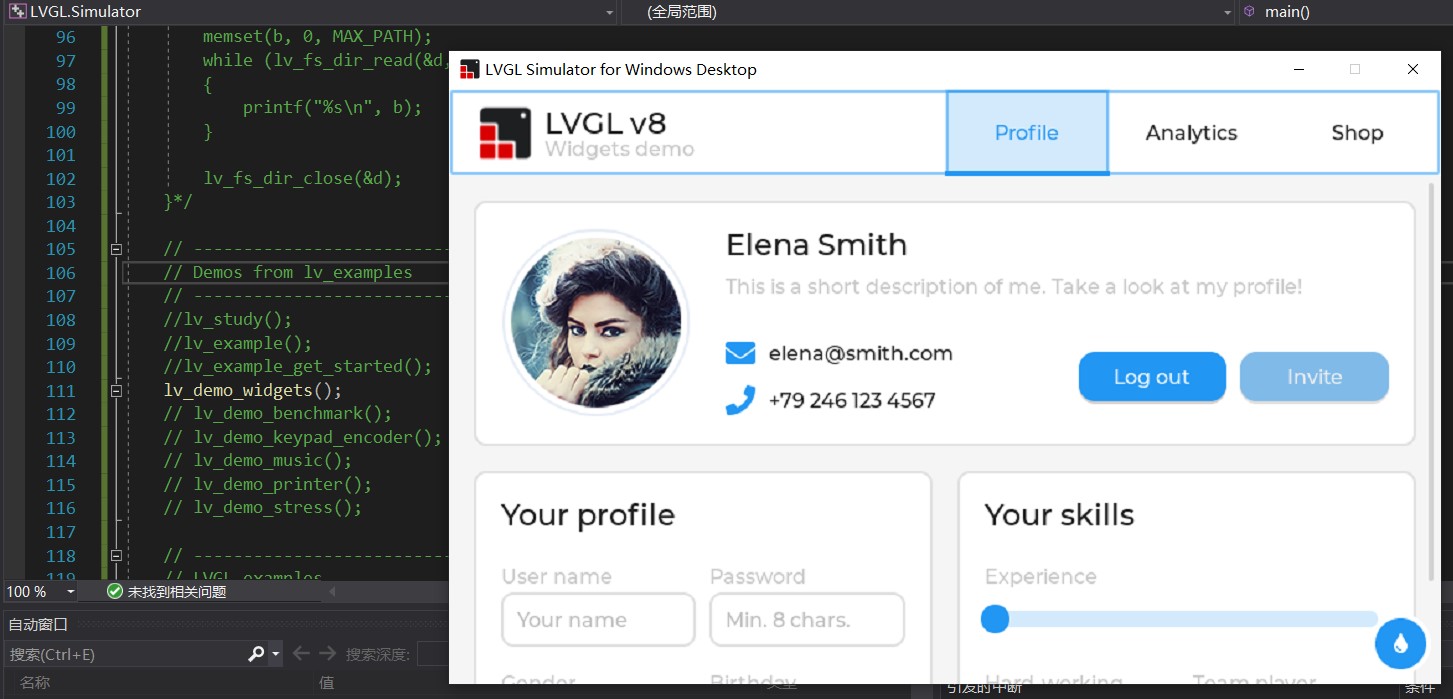
Task: Click the // lv_demo_benchmark(); line
Action: click(278, 413)
